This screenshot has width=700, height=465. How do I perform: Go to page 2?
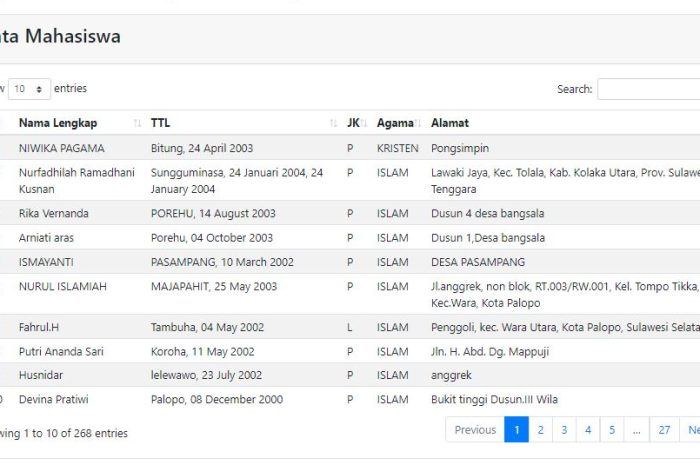541,430
